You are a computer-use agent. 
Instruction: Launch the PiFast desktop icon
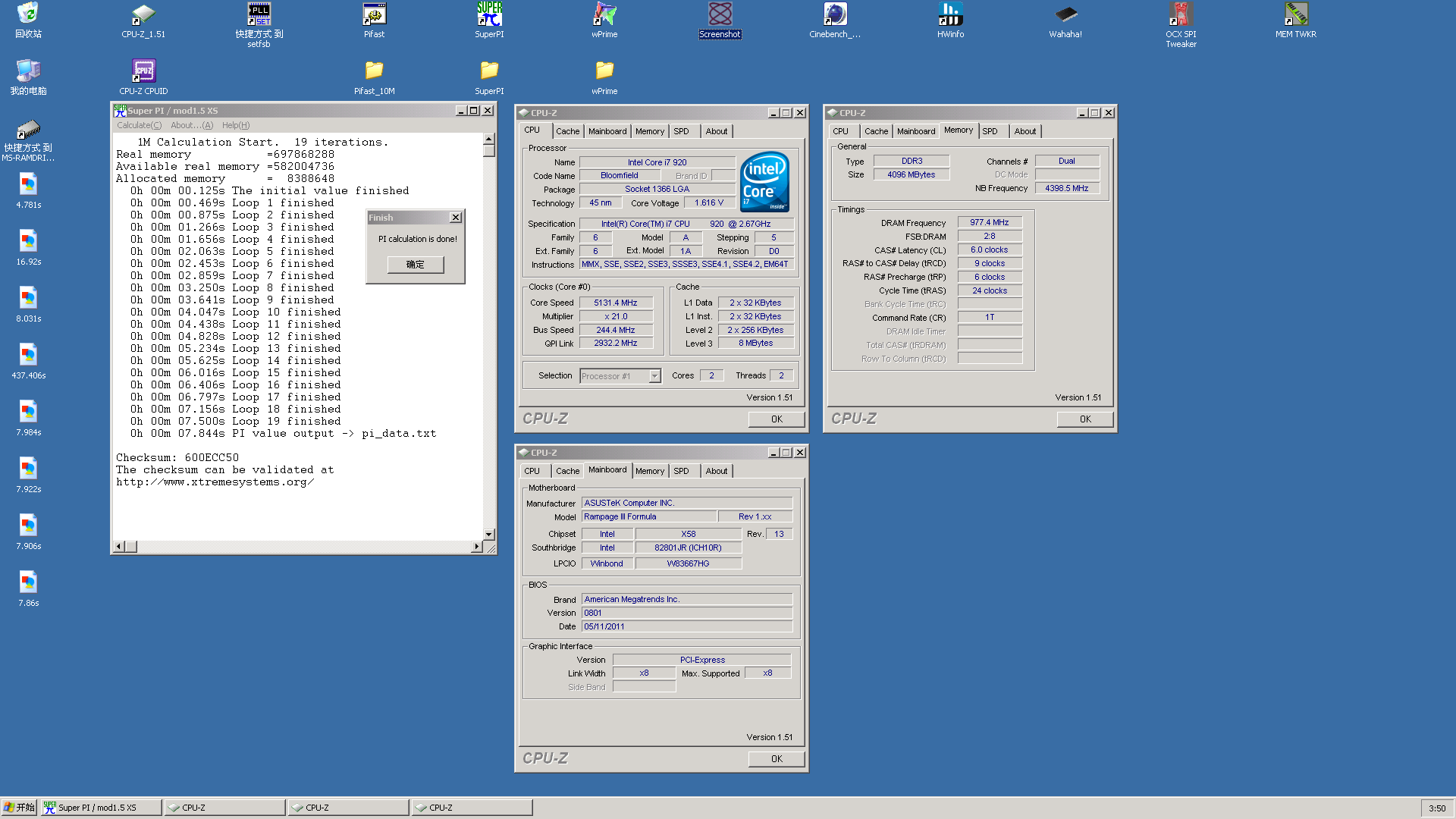(374, 20)
